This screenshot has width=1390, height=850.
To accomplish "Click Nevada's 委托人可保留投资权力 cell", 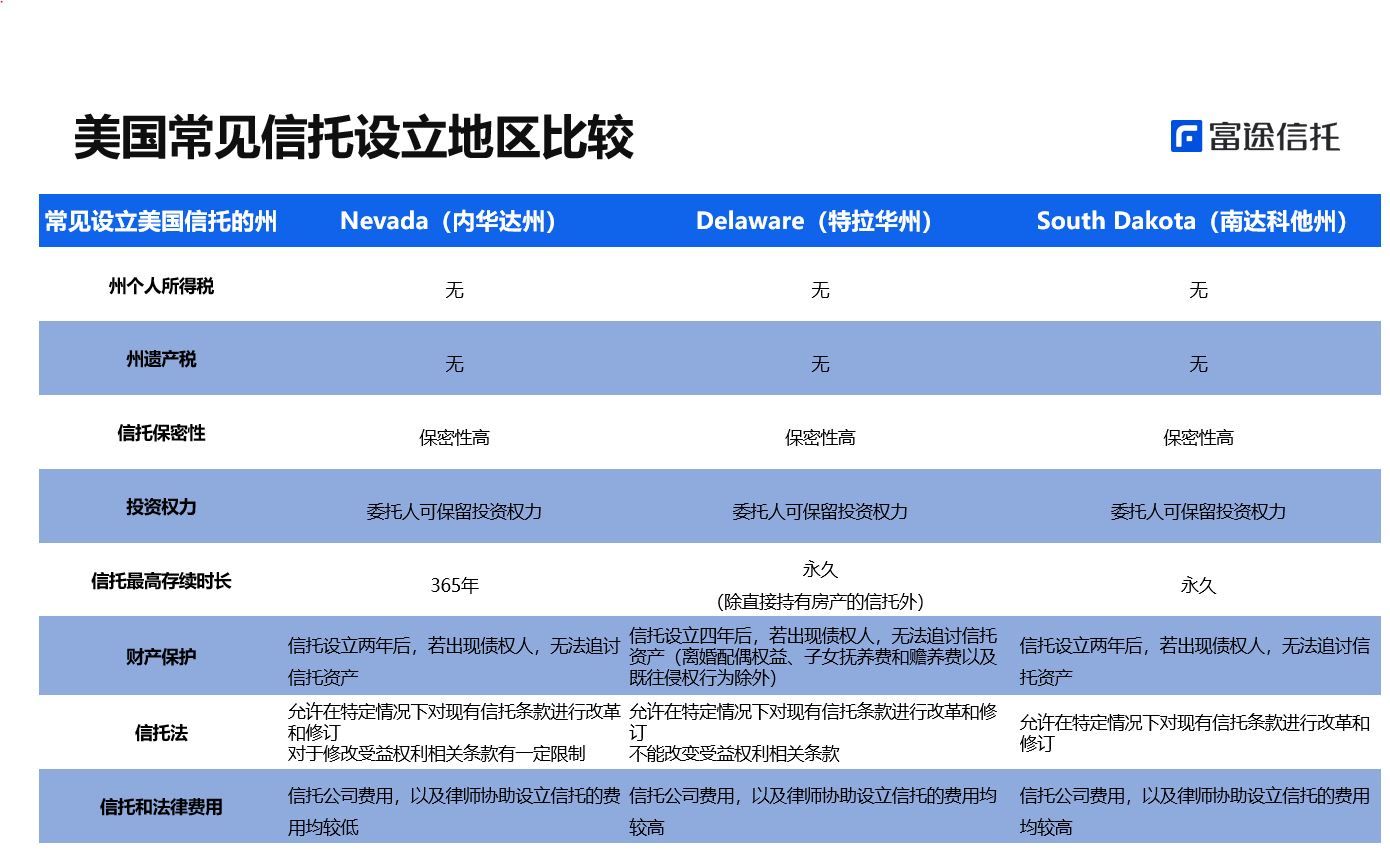I will tap(454, 512).
